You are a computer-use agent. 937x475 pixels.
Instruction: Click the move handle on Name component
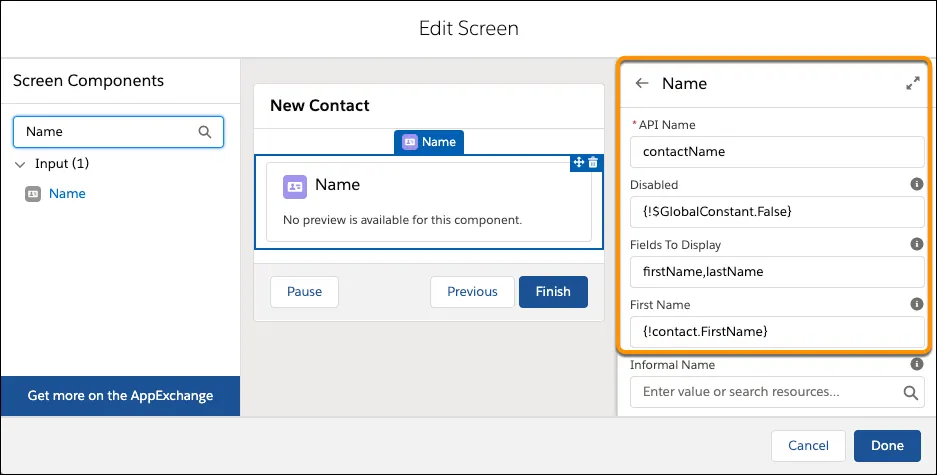578,162
